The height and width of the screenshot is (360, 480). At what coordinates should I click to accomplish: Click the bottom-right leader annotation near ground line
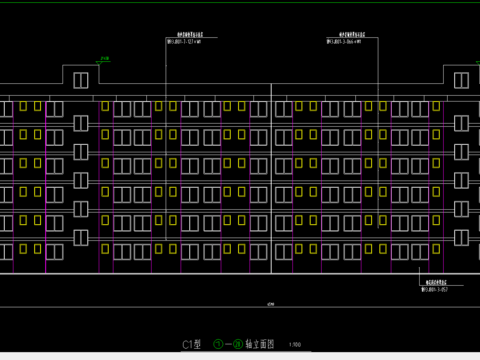click(435, 286)
